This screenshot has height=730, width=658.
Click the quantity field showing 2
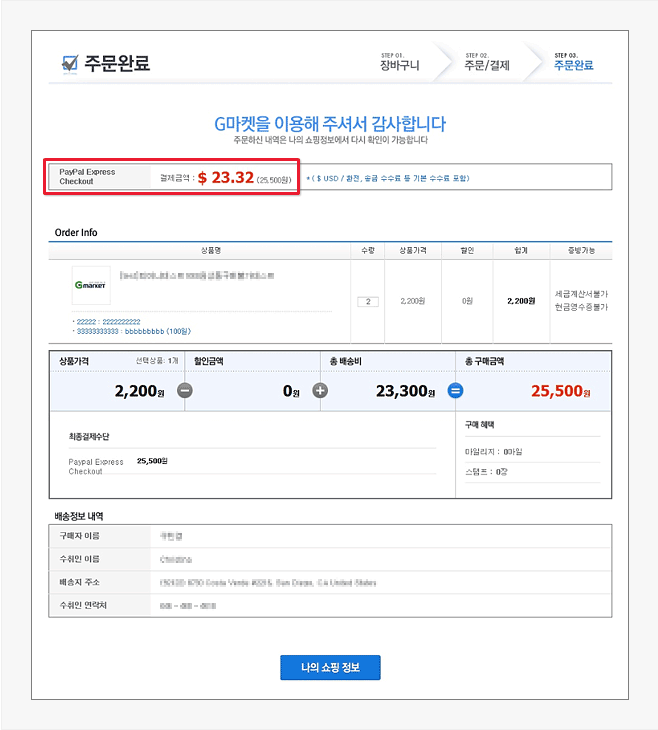pos(368,302)
